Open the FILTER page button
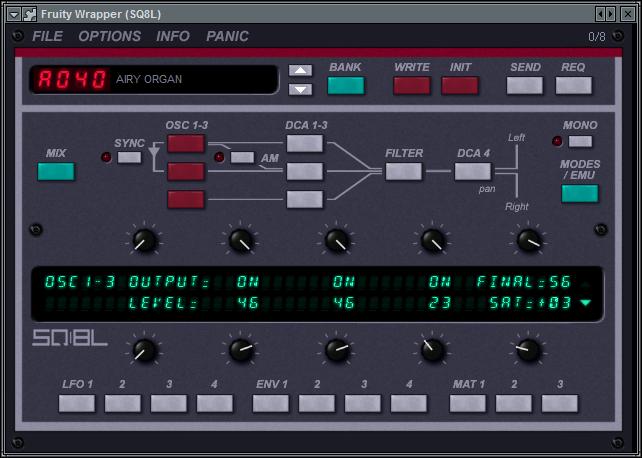The height and width of the screenshot is (458, 642). point(404,171)
